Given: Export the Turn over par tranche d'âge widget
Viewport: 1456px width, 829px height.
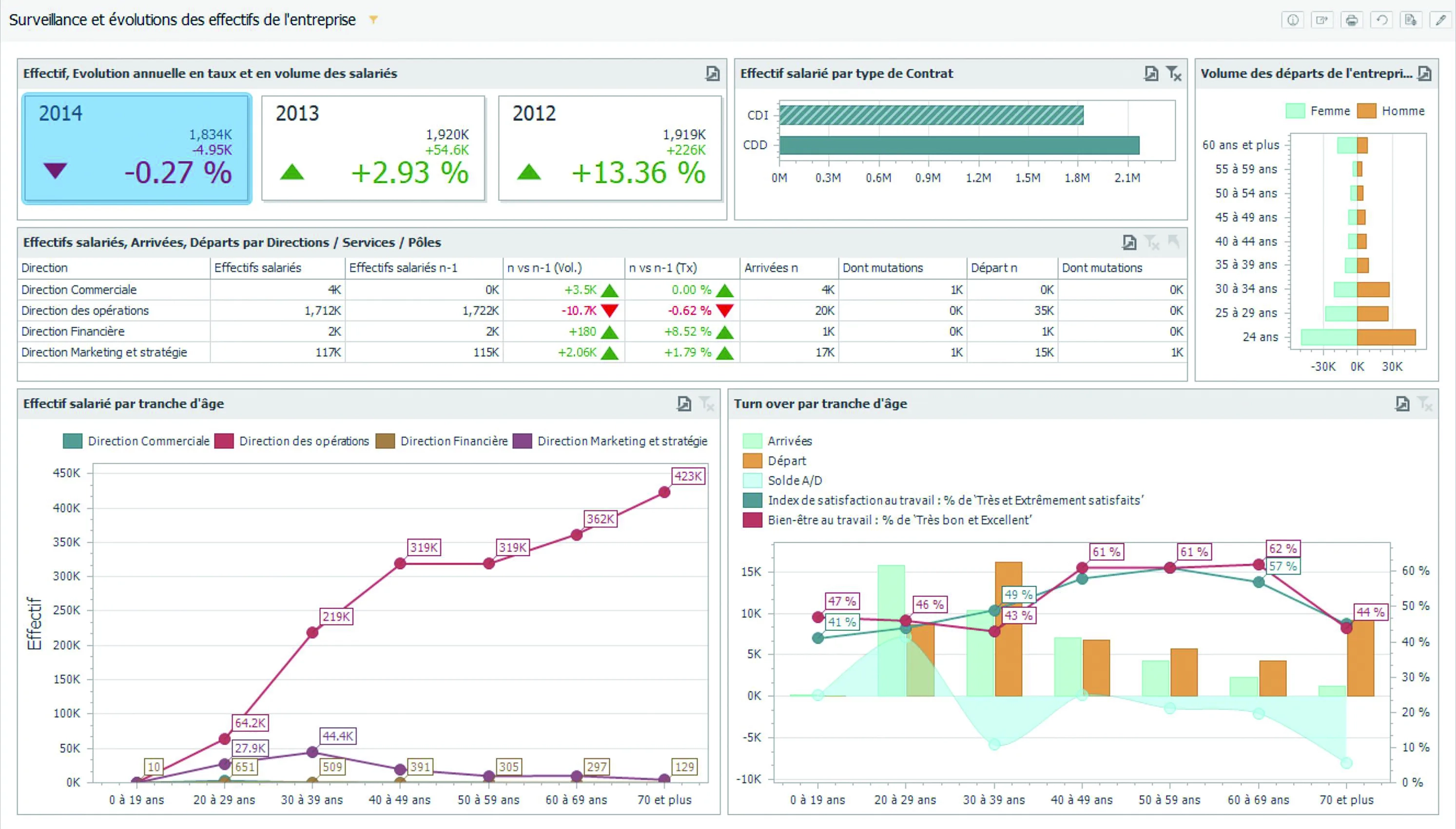Looking at the screenshot, I should (x=1402, y=404).
